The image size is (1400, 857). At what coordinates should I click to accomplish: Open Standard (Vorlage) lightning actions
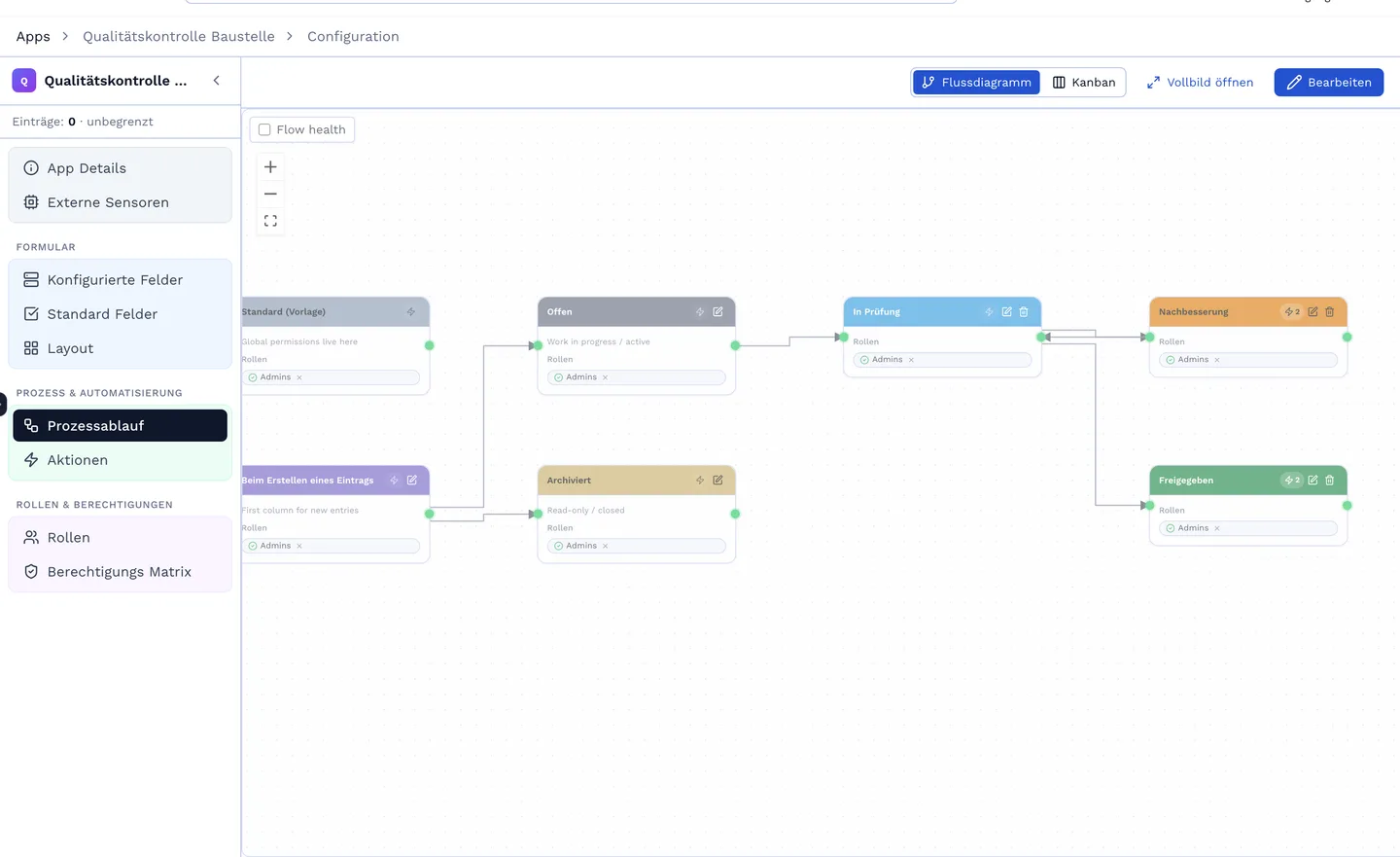point(411,312)
